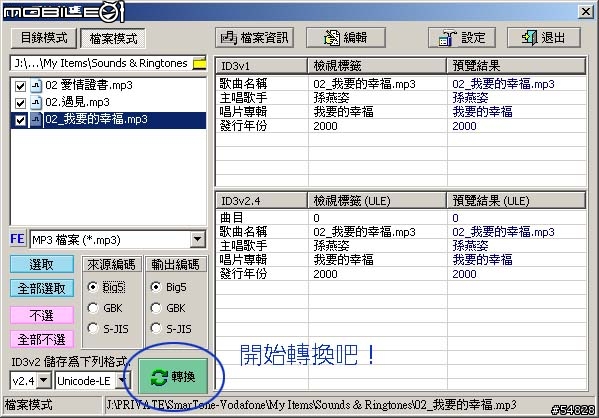This screenshot has height=418, width=599.
Task: Click 主唱歌手 row in ID3v1 table
Action: [401, 98]
